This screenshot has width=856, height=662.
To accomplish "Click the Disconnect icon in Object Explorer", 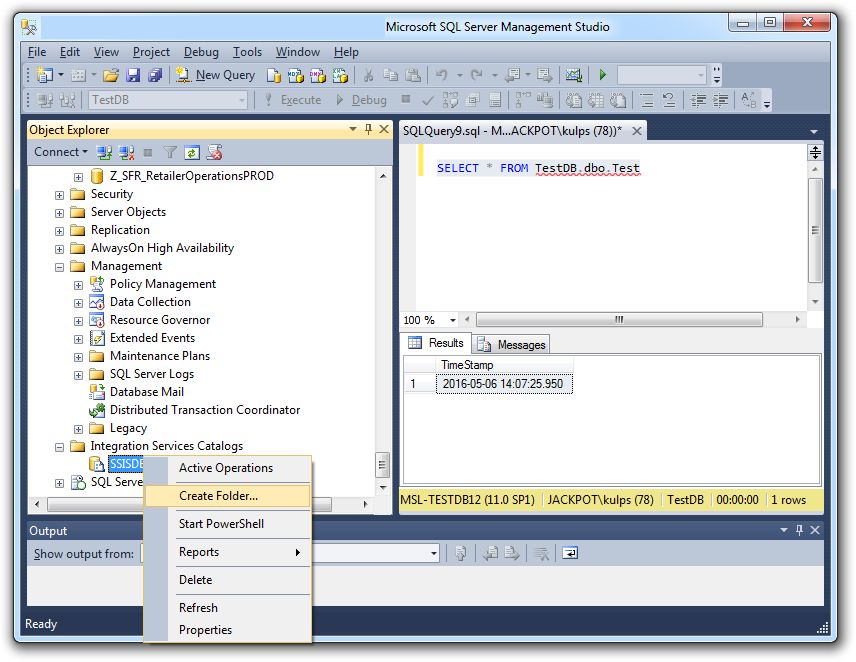I will (127, 153).
